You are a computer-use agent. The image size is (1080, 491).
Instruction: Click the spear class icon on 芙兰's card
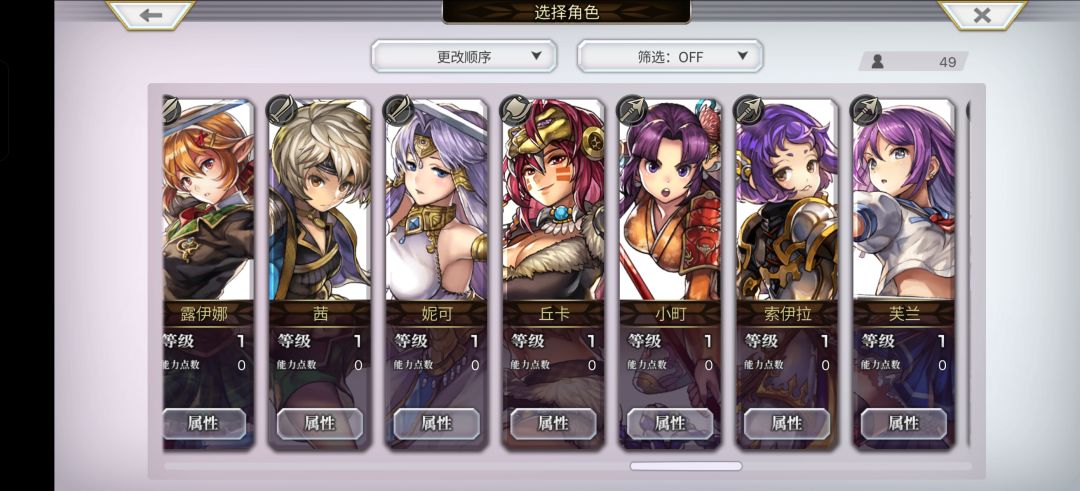pos(866,109)
